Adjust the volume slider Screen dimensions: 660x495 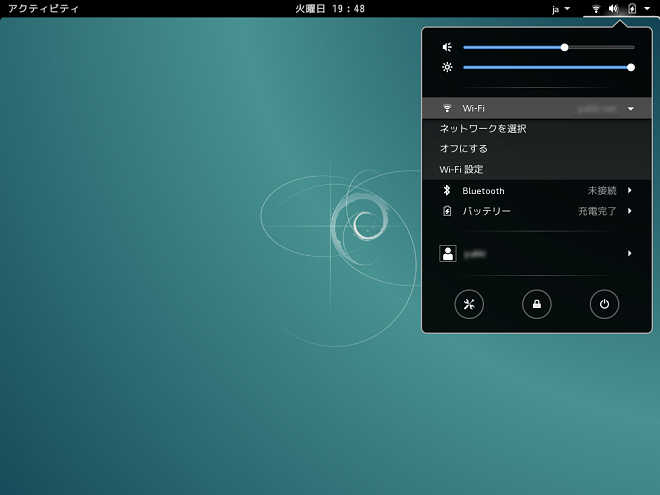pyautogui.click(x=549, y=47)
